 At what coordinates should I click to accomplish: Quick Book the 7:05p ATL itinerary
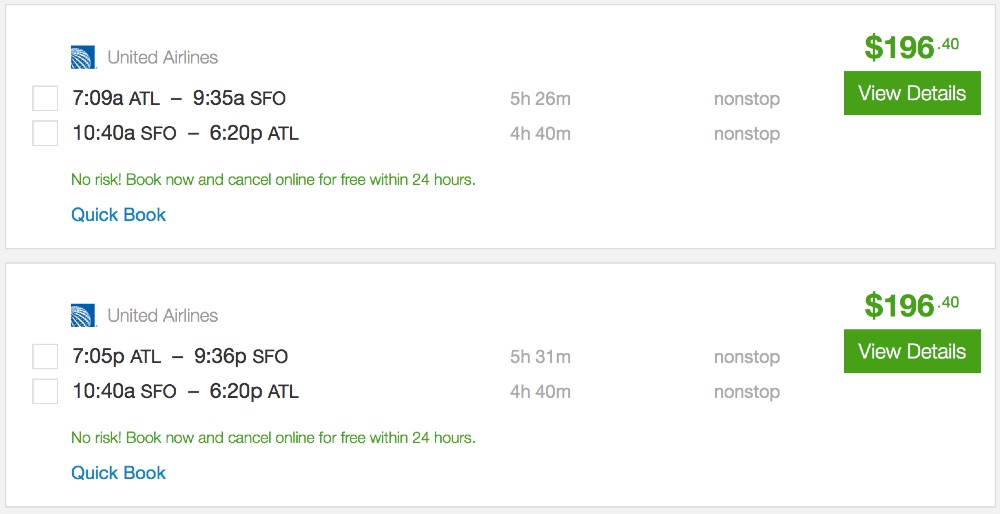click(x=118, y=473)
